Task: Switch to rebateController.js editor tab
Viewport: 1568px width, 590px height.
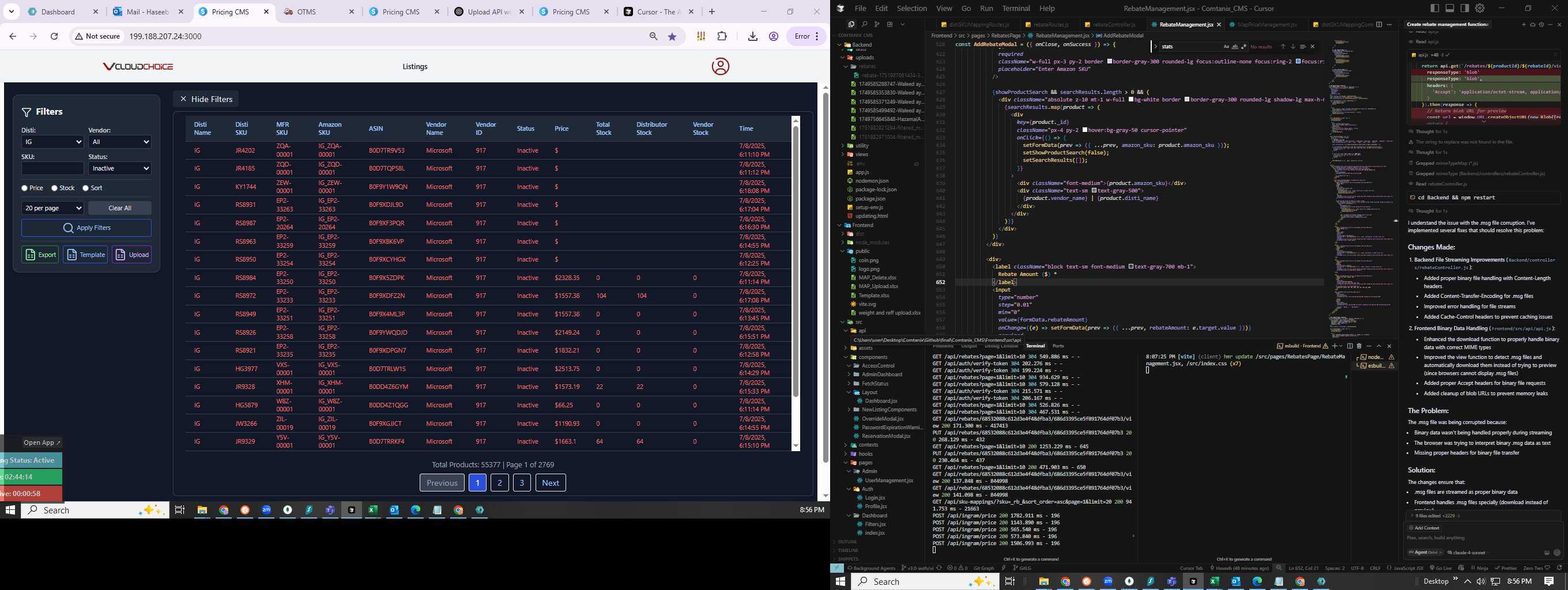Action: point(1114,24)
